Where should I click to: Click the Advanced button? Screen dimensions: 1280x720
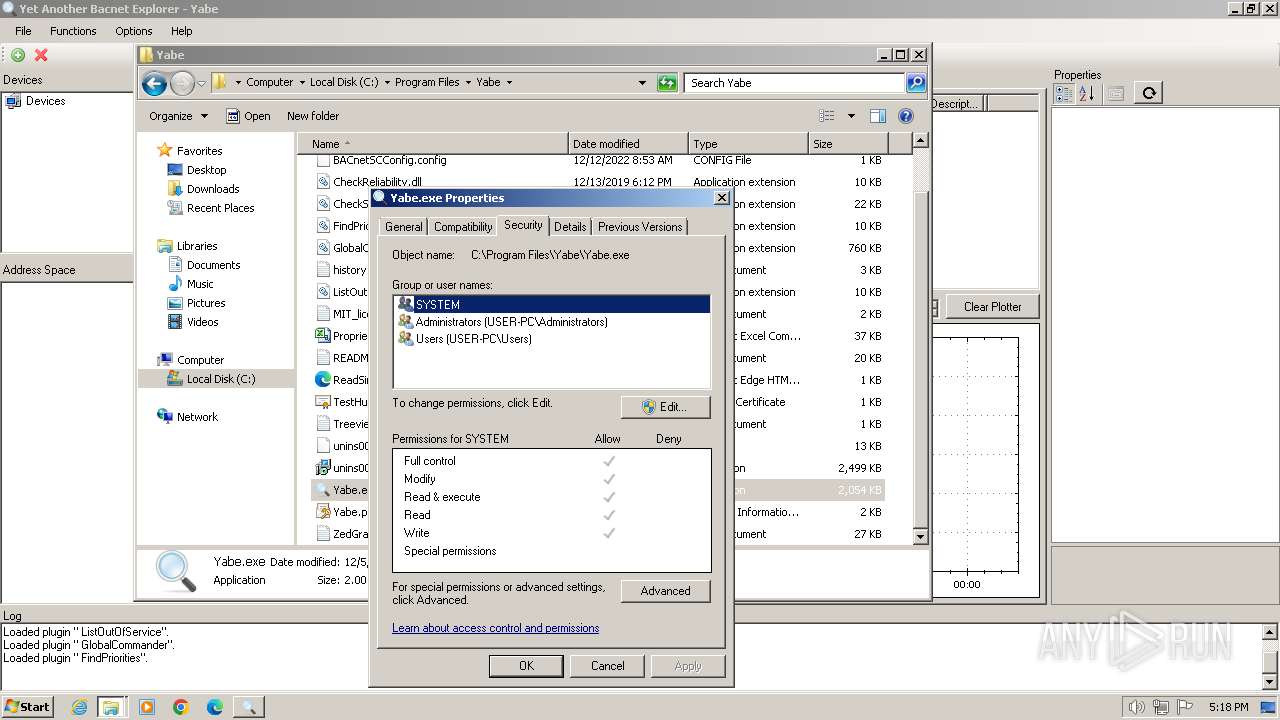[665, 591]
